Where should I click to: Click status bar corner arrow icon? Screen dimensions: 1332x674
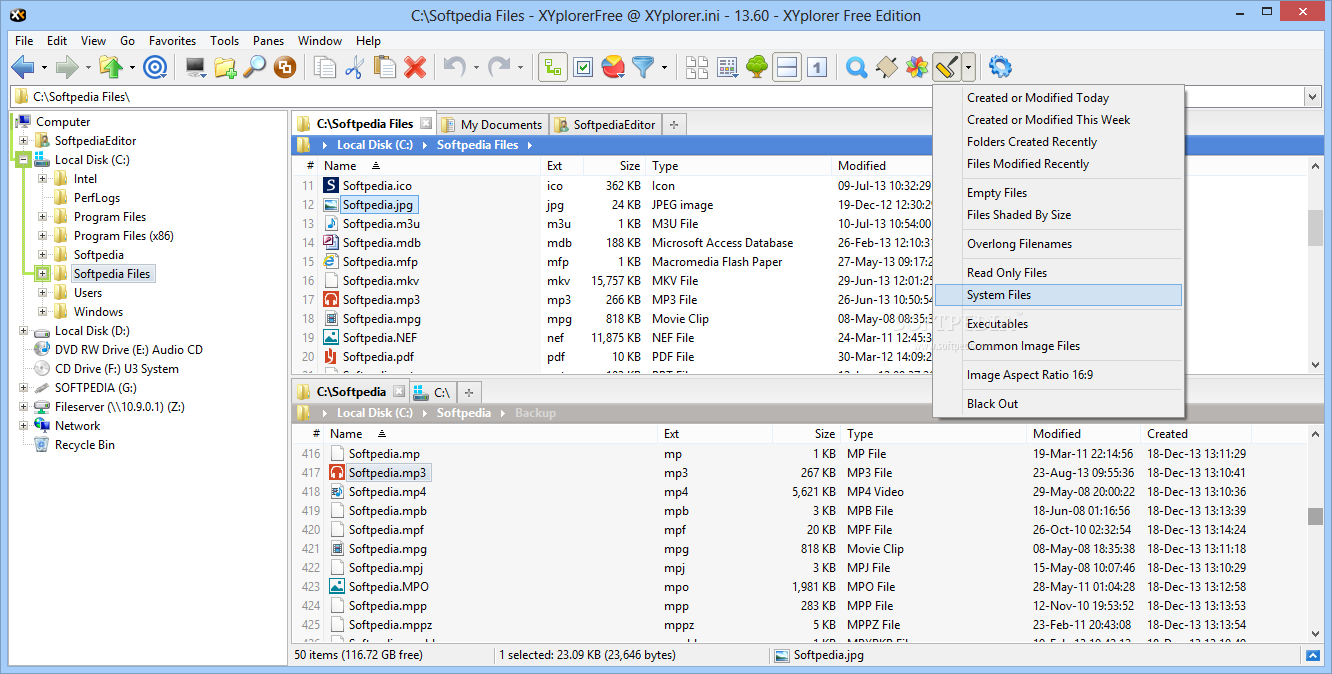tap(1314, 656)
